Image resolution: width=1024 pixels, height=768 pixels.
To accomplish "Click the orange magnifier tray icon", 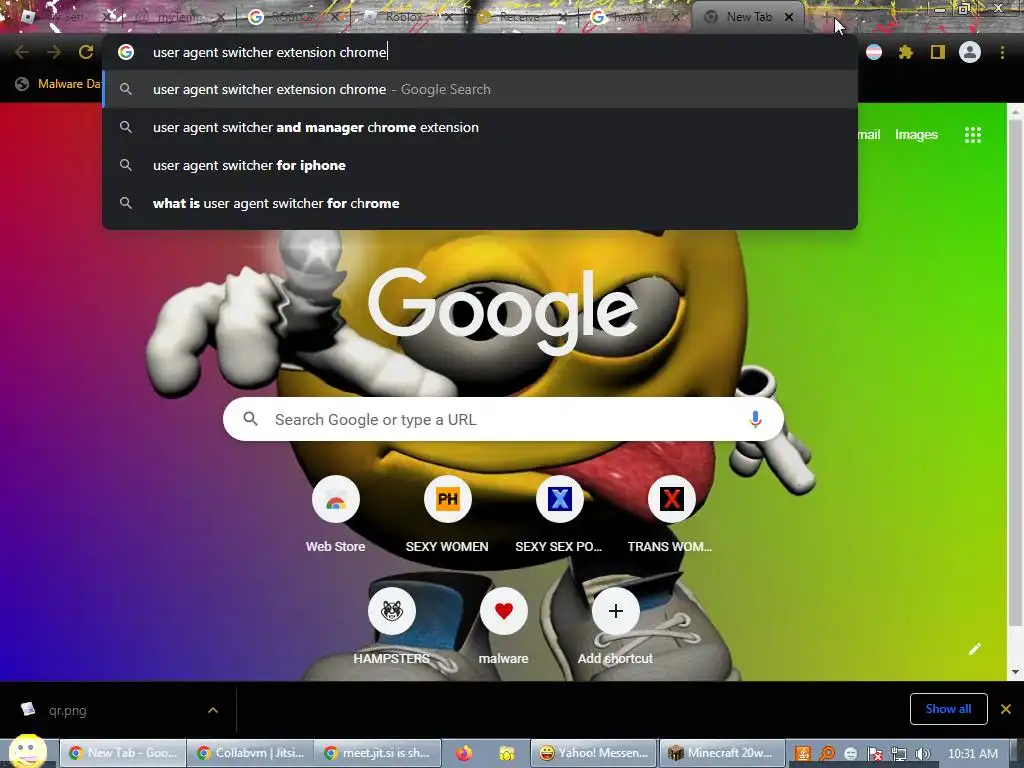I will [x=827, y=754].
